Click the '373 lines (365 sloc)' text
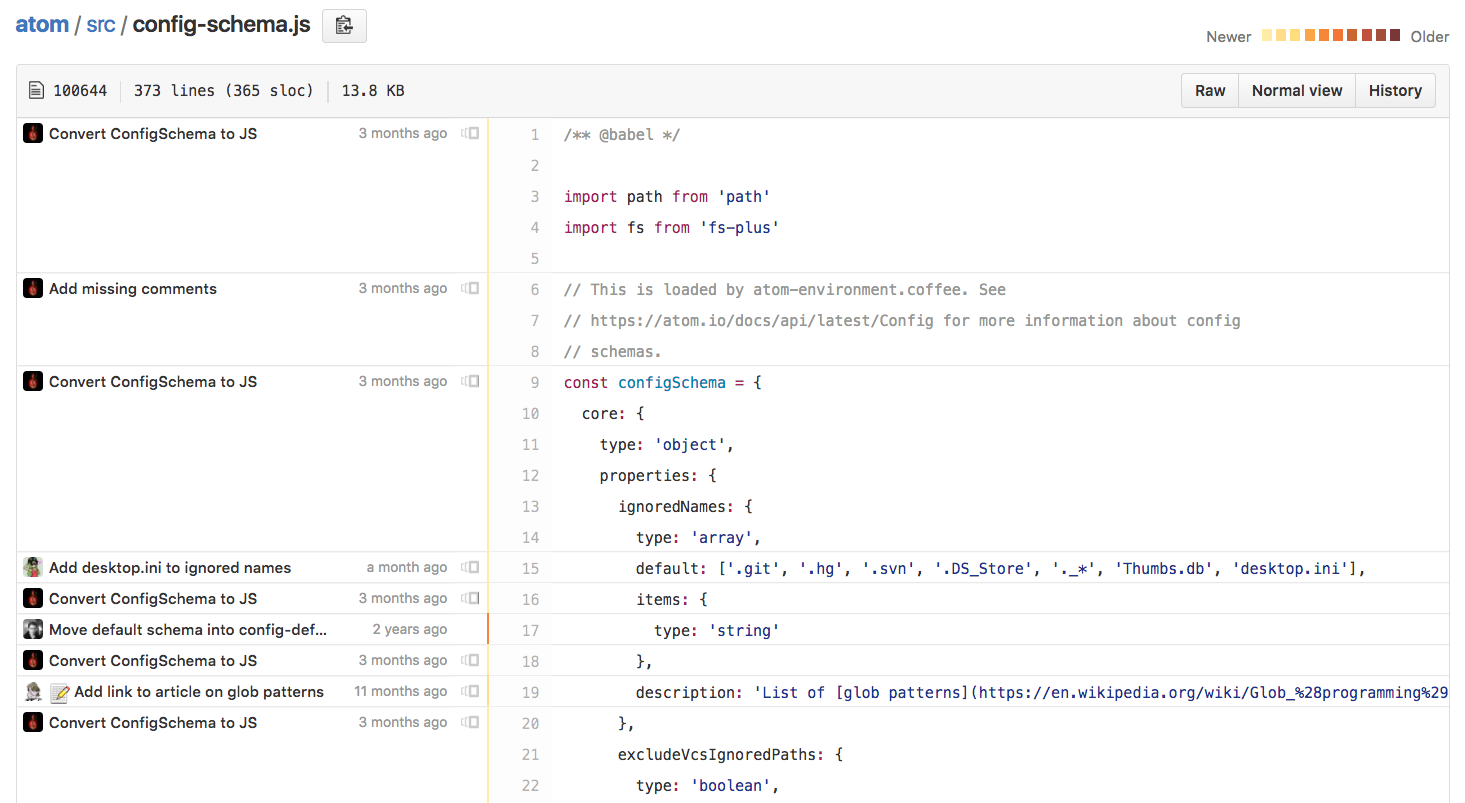This screenshot has width=1465, height=803. [x=224, y=90]
